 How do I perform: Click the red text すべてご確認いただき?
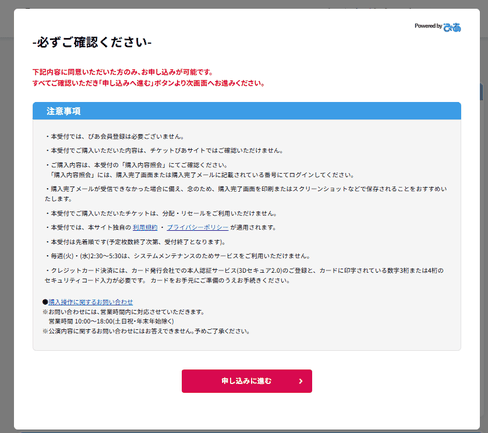click(65, 83)
